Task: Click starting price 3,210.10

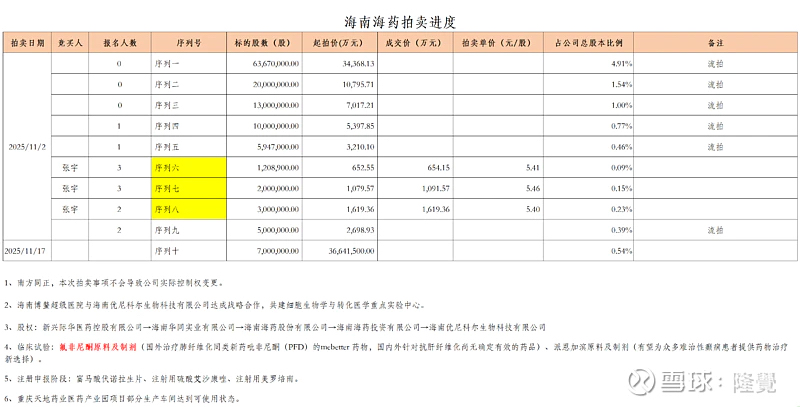Action: pos(362,147)
